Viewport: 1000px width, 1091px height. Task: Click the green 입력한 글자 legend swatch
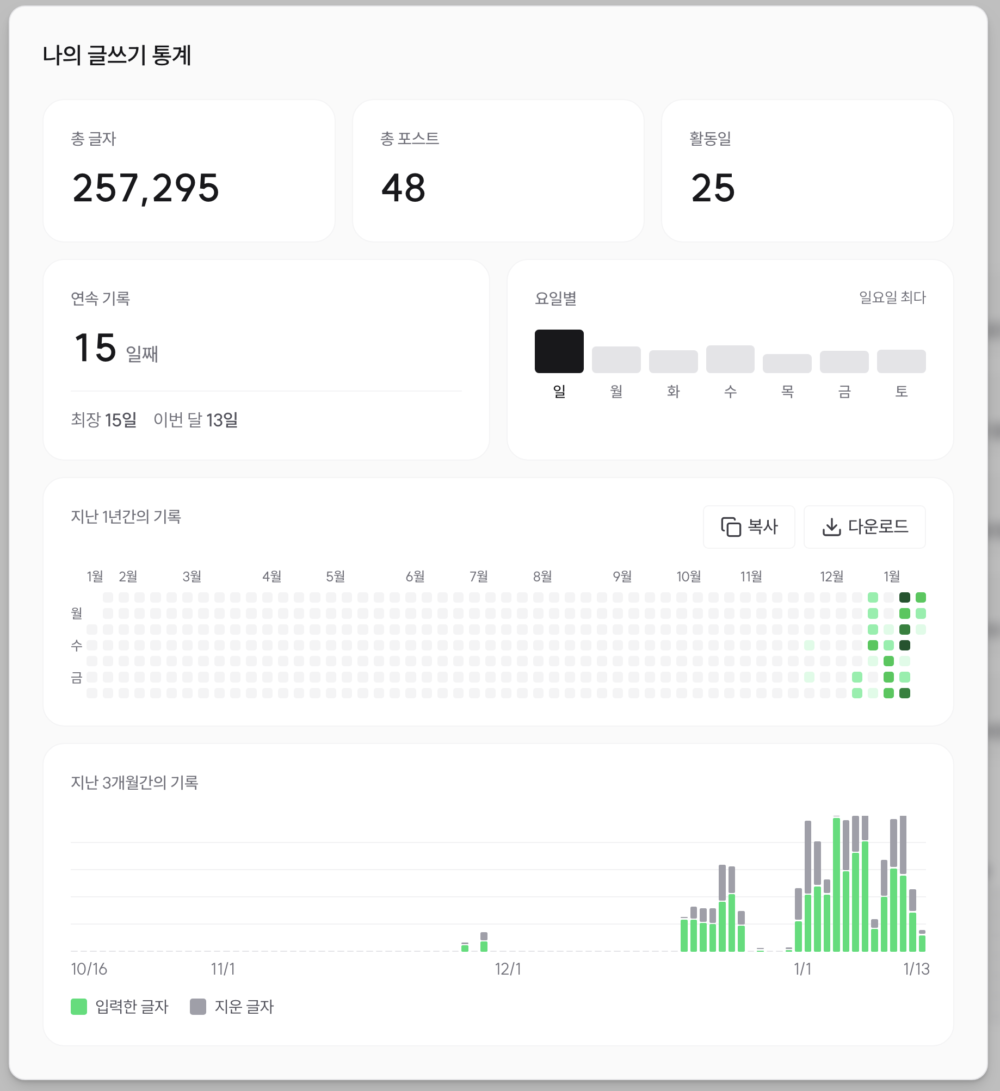click(x=79, y=1006)
